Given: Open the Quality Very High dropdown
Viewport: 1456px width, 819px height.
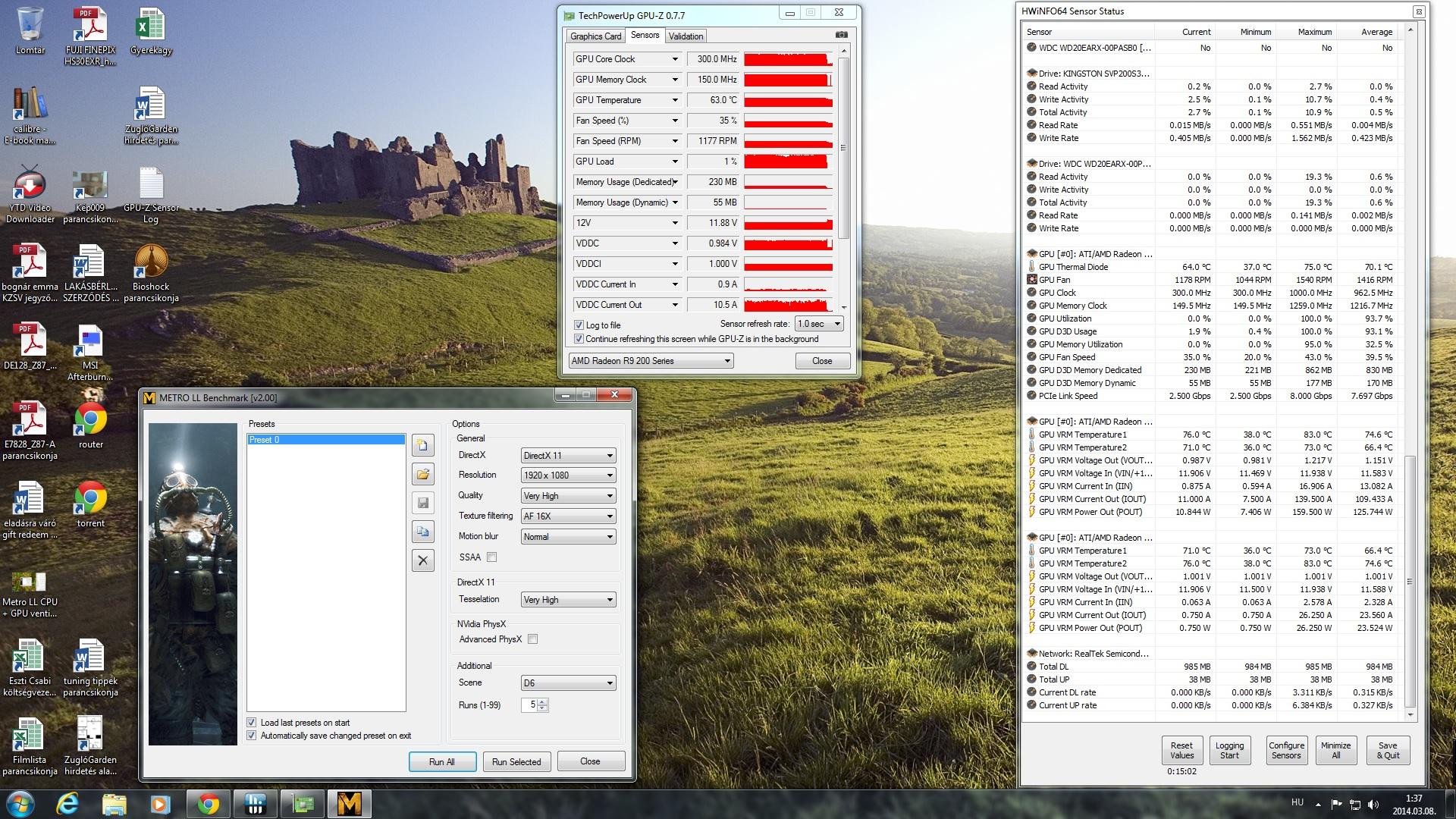Looking at the screenshot, I should [x=568, y=496].
